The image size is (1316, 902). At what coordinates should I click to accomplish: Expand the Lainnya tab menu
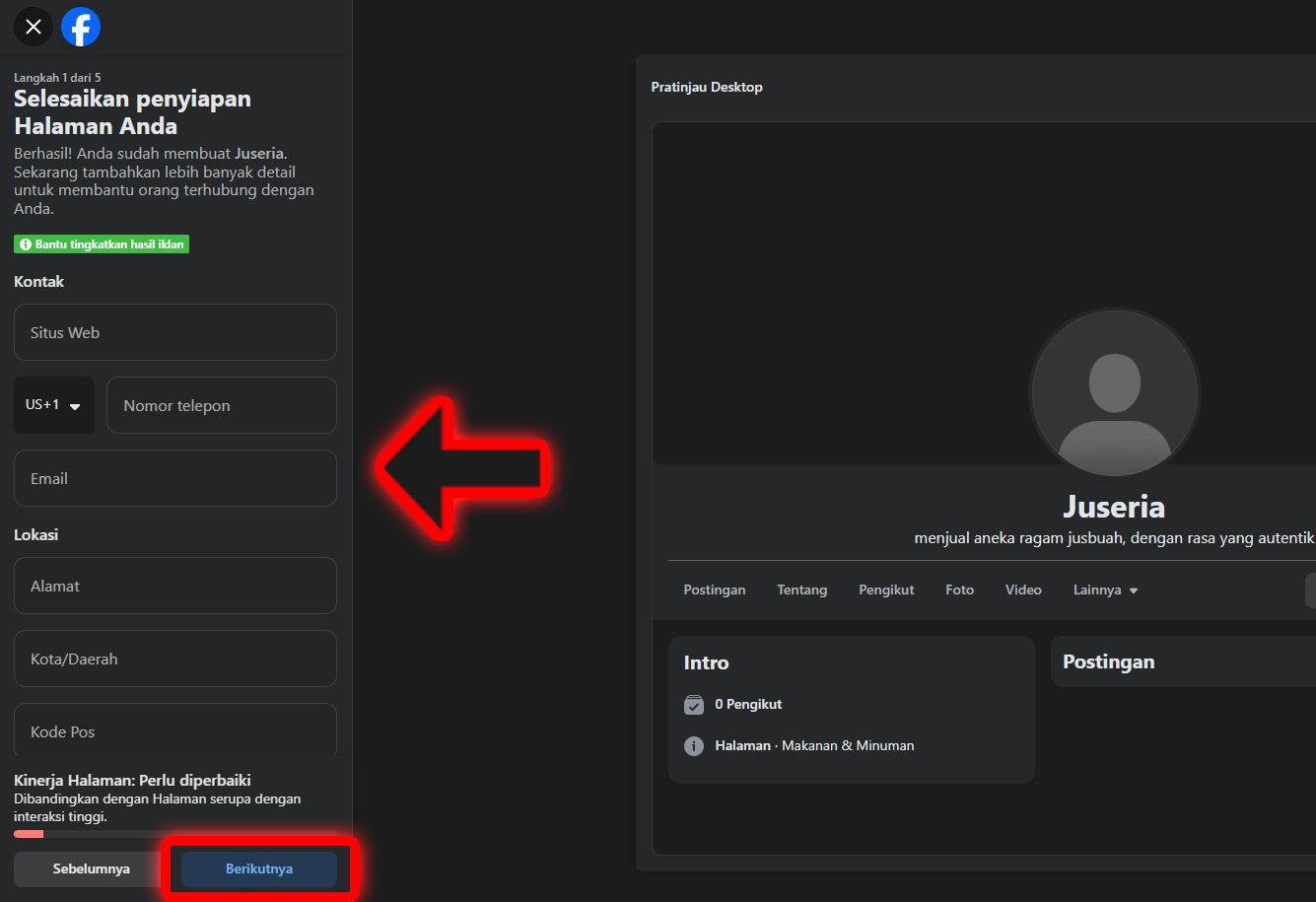point(1105,590)
